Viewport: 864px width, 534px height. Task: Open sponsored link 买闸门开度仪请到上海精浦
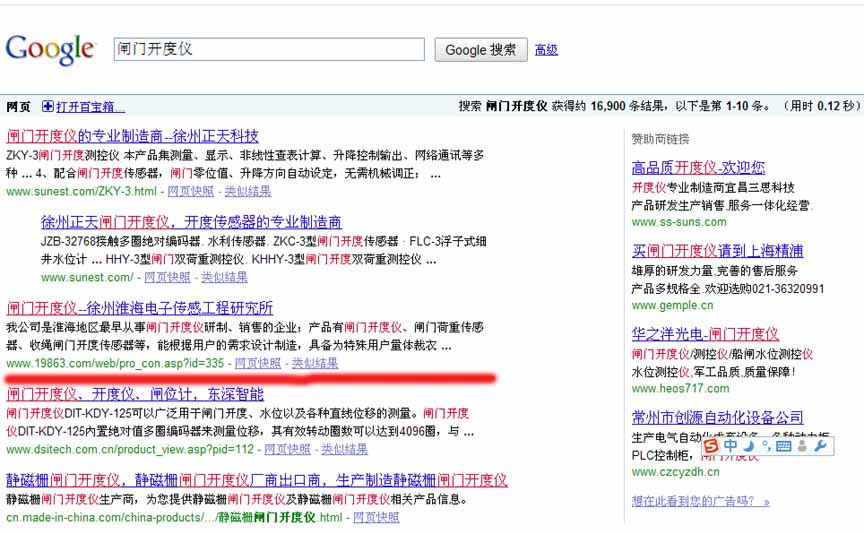[x=717, y=251]
